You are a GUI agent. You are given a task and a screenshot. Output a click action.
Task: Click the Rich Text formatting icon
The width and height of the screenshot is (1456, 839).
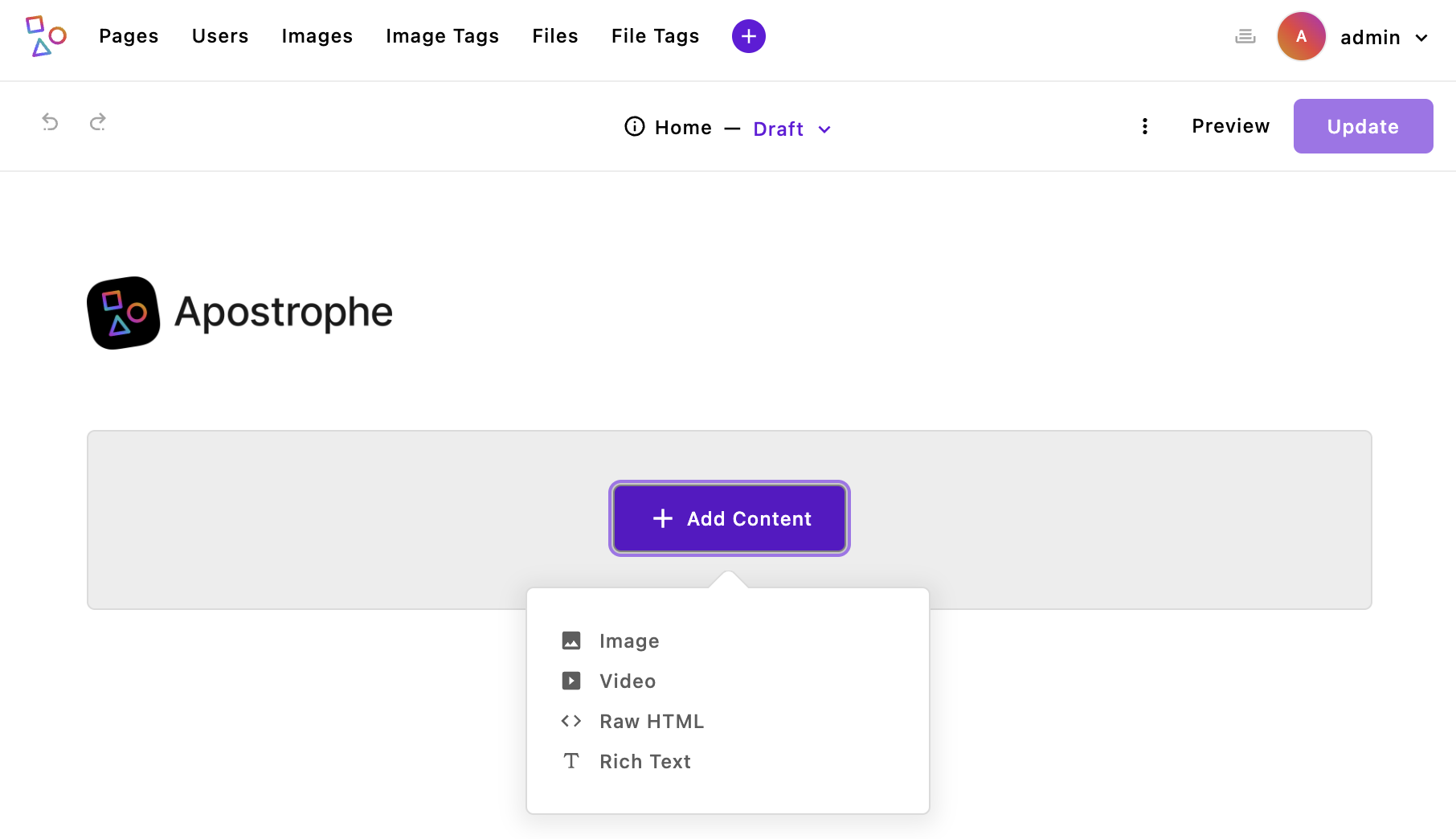point(571,760)
